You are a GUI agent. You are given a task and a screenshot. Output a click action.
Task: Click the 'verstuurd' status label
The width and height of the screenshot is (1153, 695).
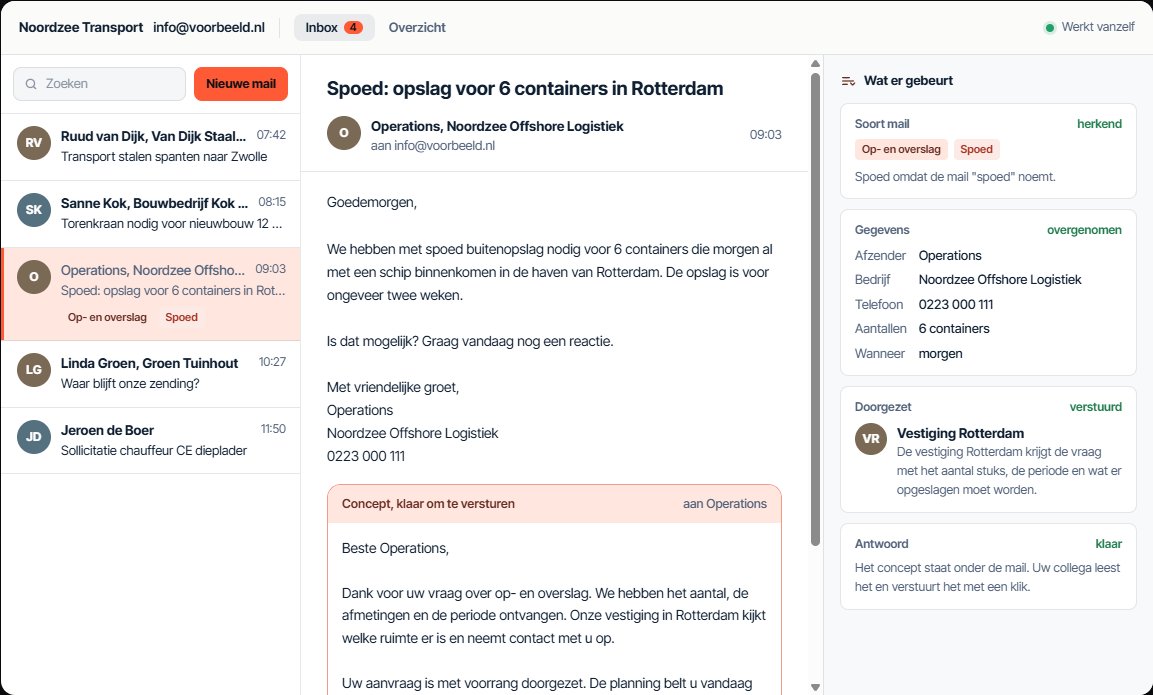pos(1096,407)
